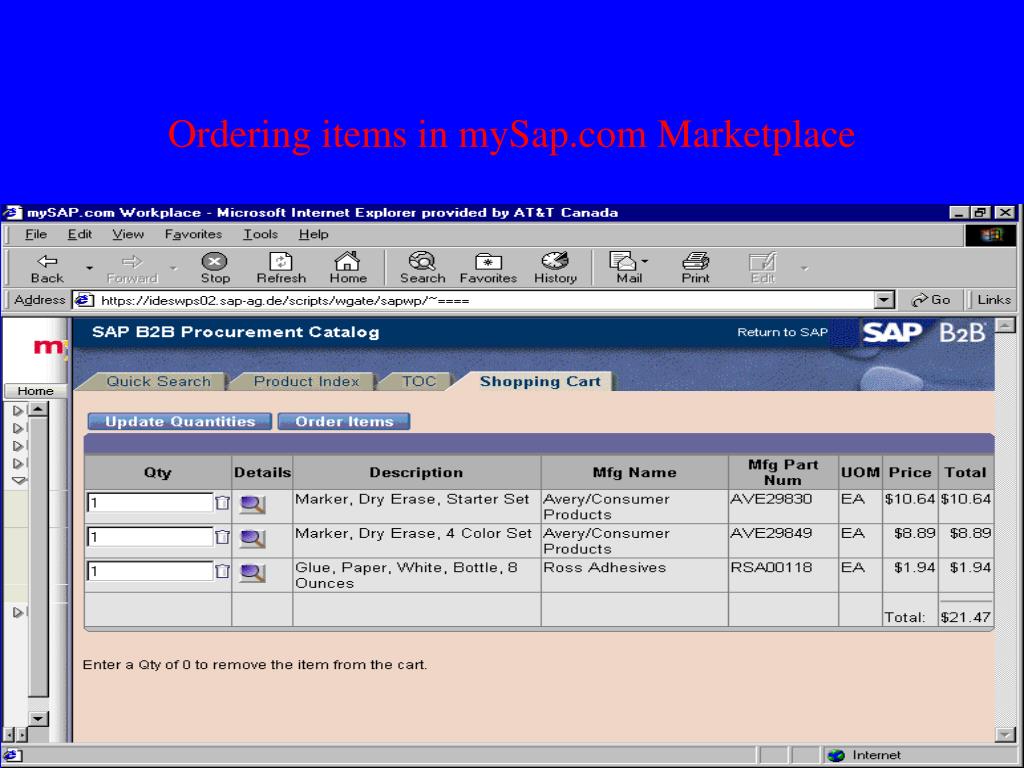The height and width of the screenshot is (768, 1024).
Task: Click the RSA00118 part number cell
Action: [x=783, y=575]
